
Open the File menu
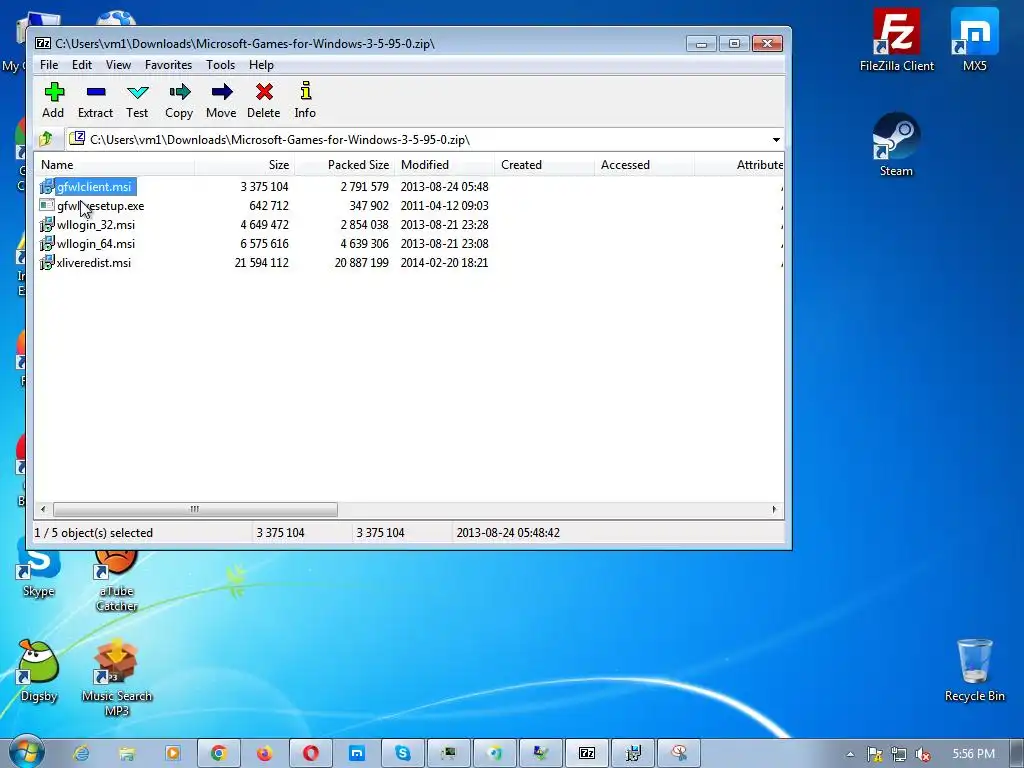pos(49,65)
